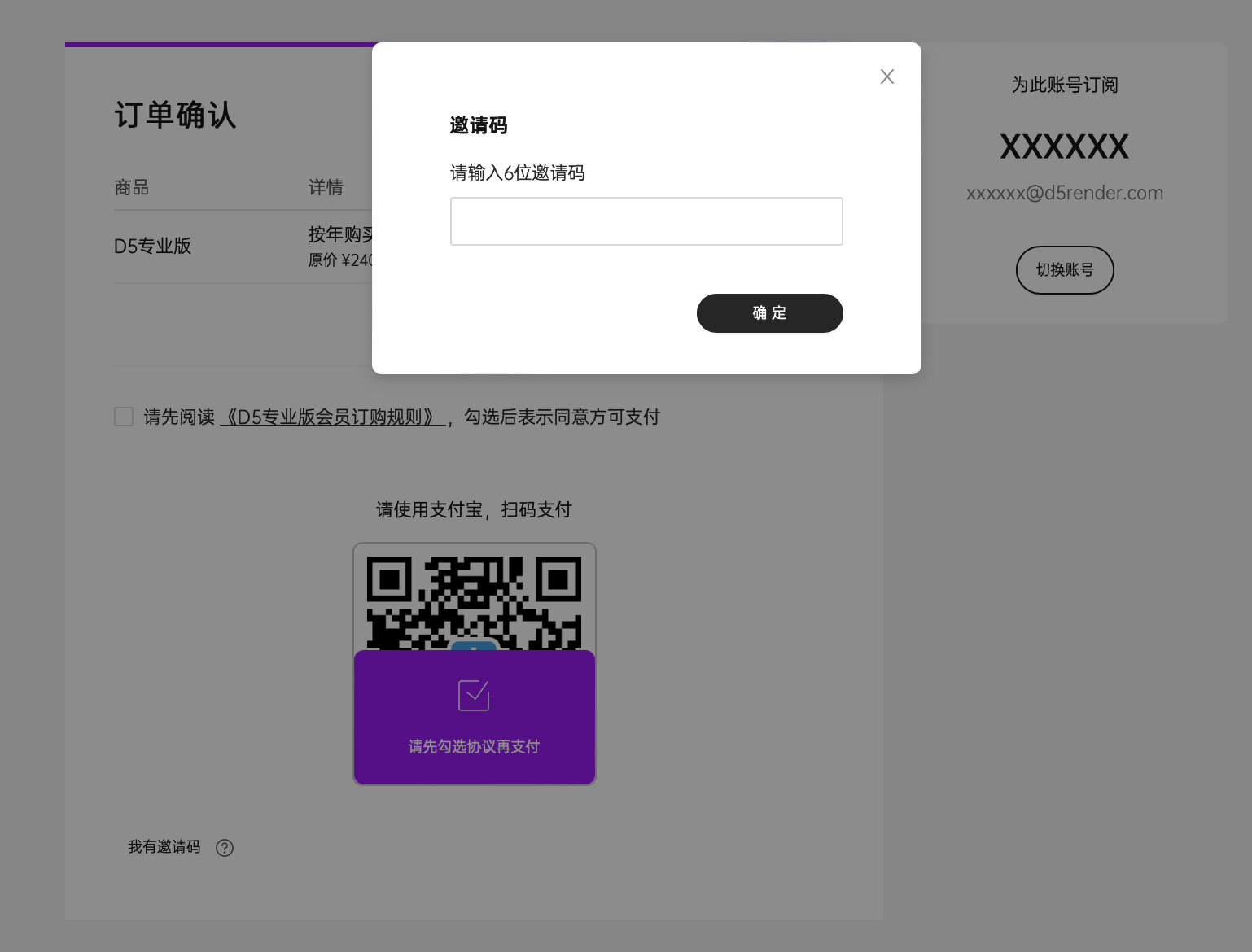Image resolution: width=1252 pixels, height=952 pixels.
Task: Tick the subscription rules agreement checkbox
Action: pyautogui.click(x=124, y=417)
